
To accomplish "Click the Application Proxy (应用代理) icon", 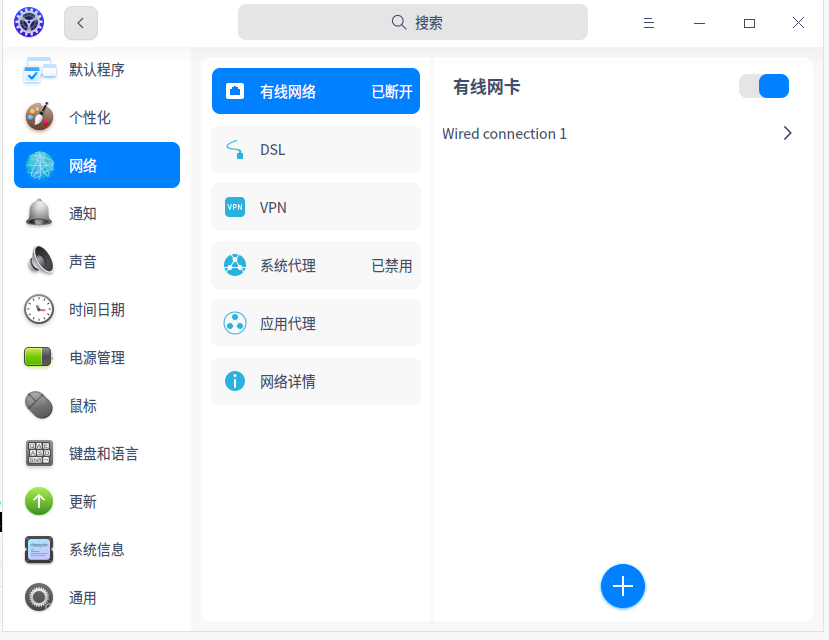I will tap(235, 323).
